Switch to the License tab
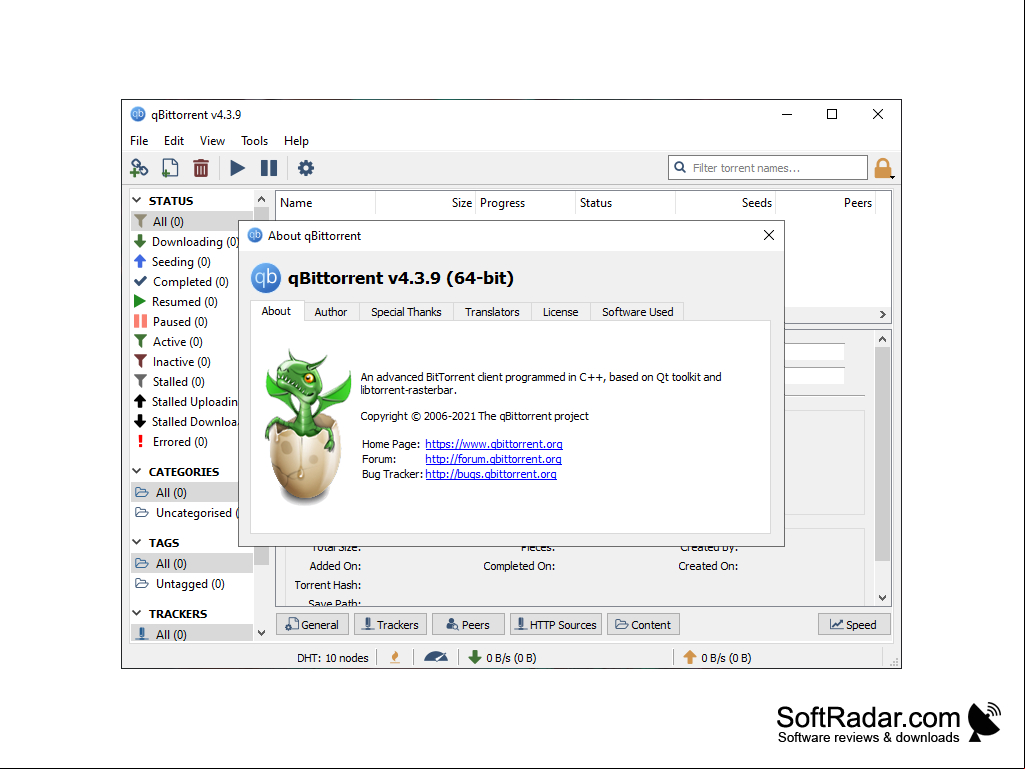The width and height of the screenshot is (1025, 769). point(560,312)
